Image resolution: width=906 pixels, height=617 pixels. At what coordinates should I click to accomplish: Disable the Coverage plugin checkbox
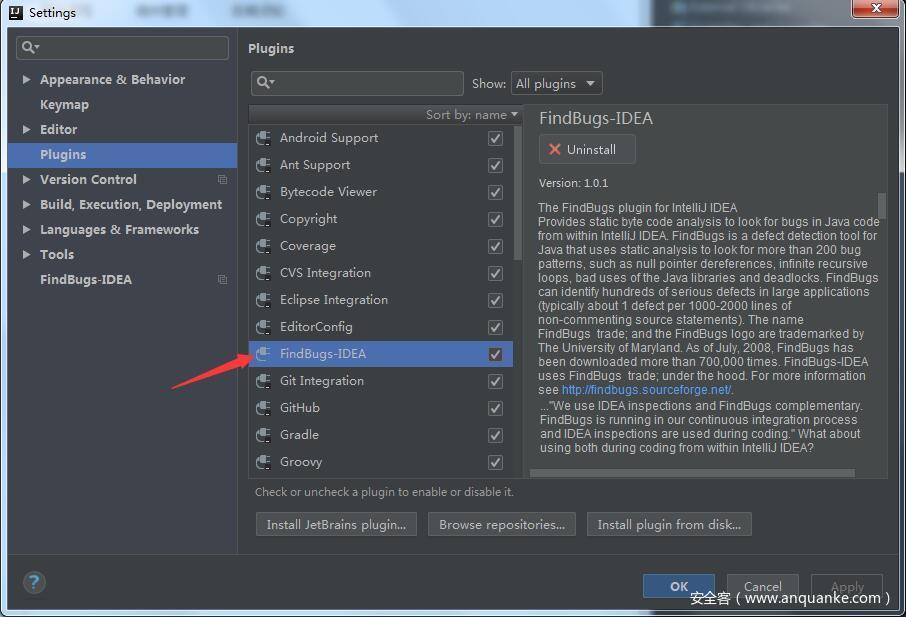tap(495, 245)
